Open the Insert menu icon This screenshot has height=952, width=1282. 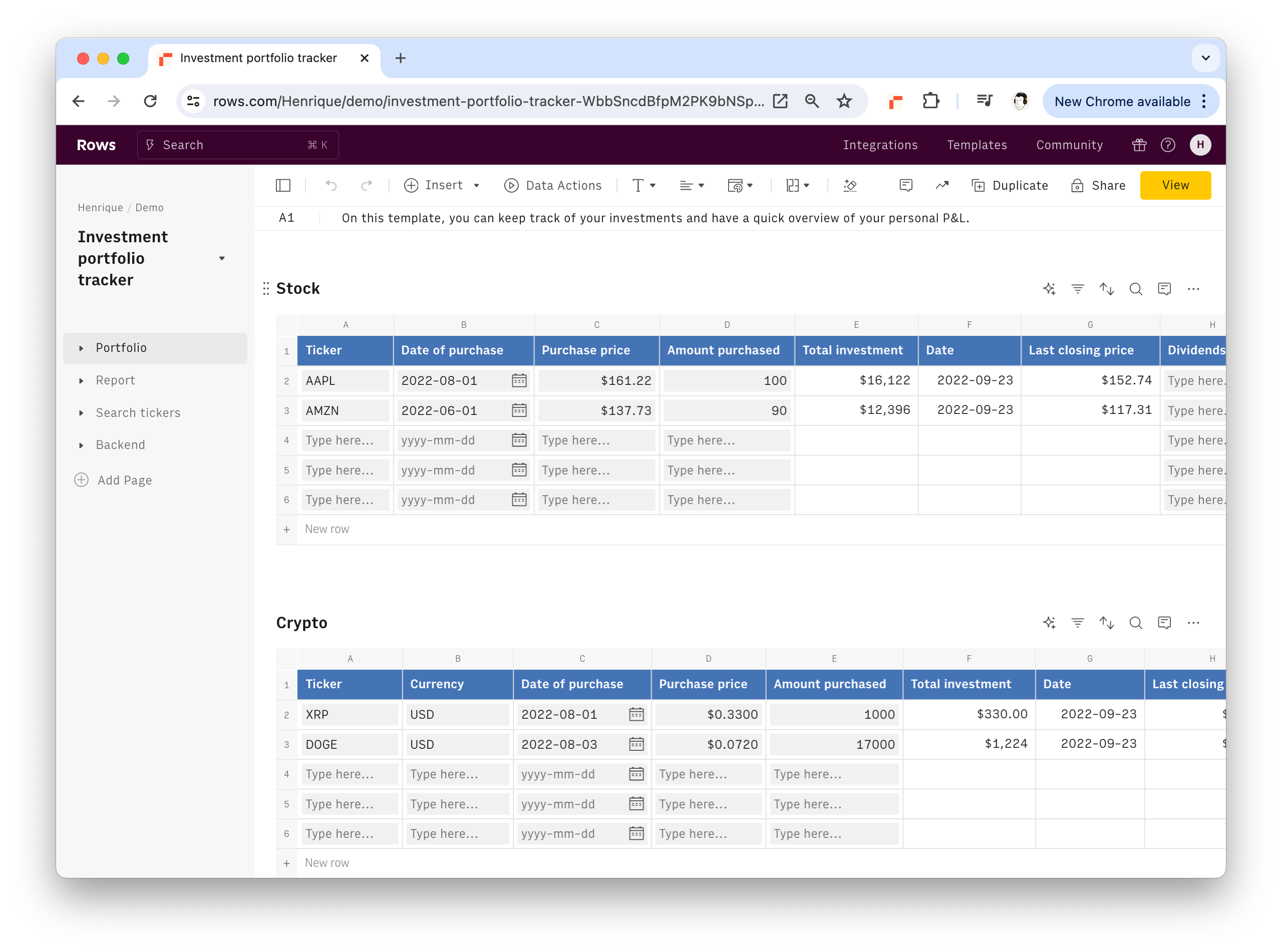pyautogui.click(x=411, y=185)
